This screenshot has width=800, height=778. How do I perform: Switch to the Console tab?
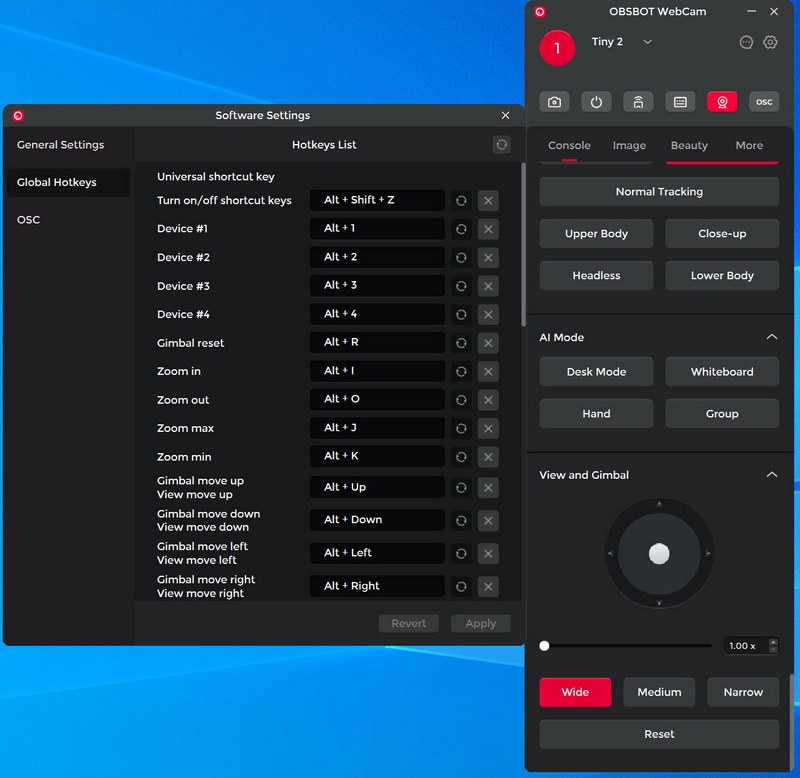point(569,145)
